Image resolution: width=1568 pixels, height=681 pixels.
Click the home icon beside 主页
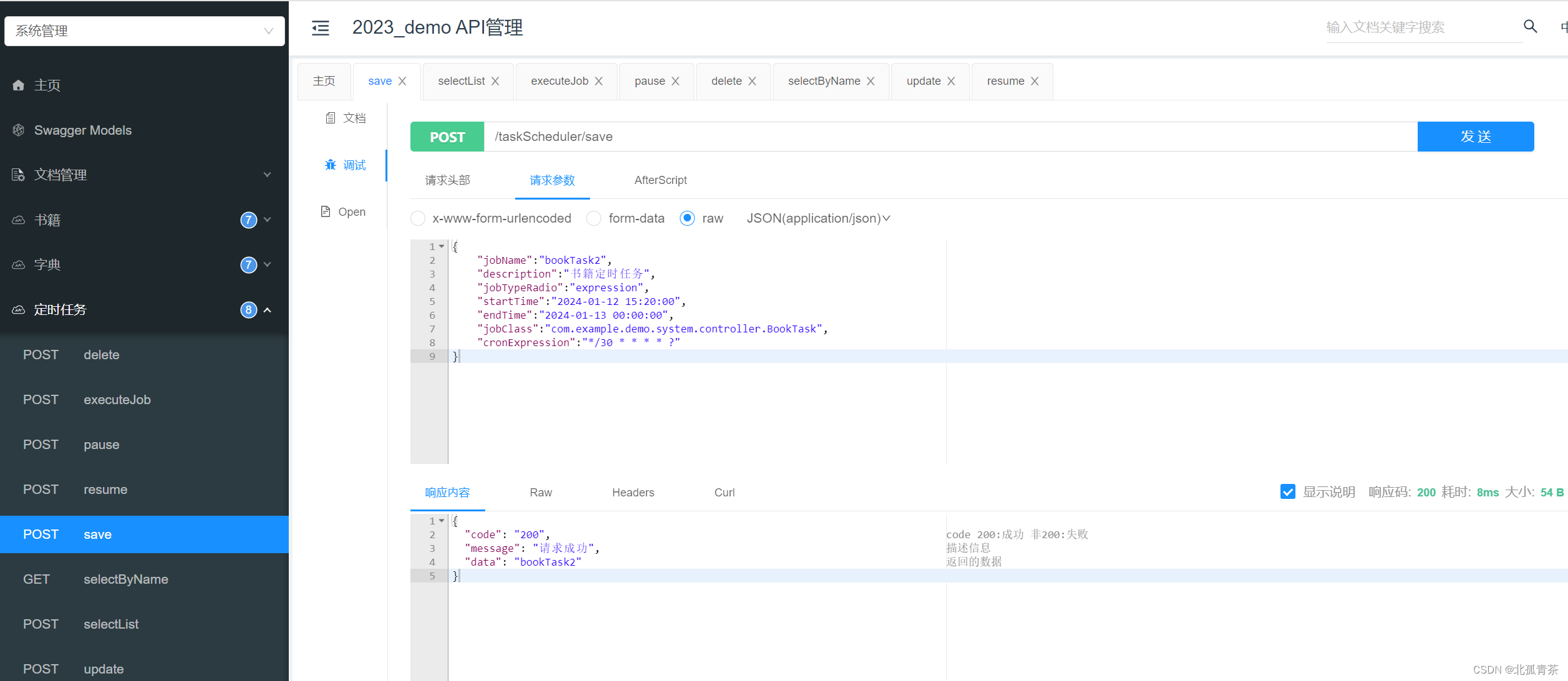coord(19,85)
